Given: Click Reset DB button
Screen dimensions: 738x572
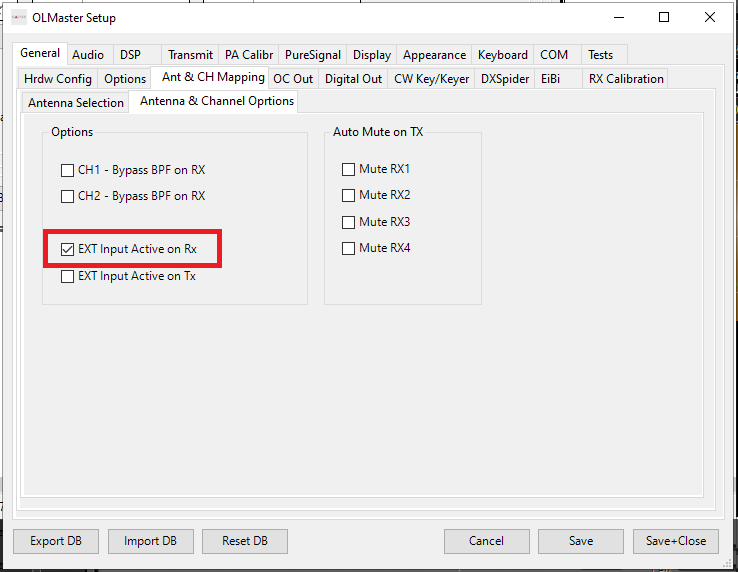Looking at the screenshot, I should (245, 541).
